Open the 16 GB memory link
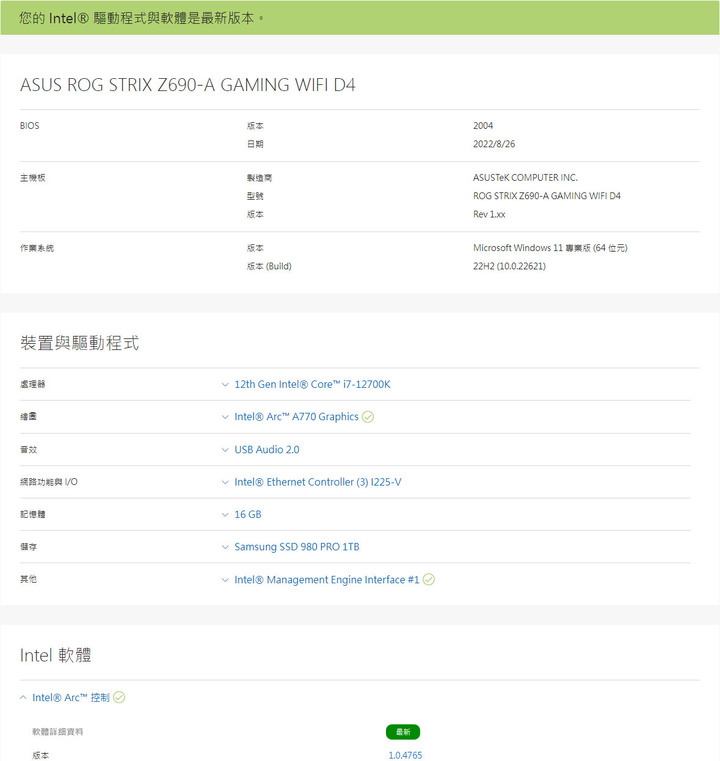This screenshot has width=720, height=761. point(247,514)
